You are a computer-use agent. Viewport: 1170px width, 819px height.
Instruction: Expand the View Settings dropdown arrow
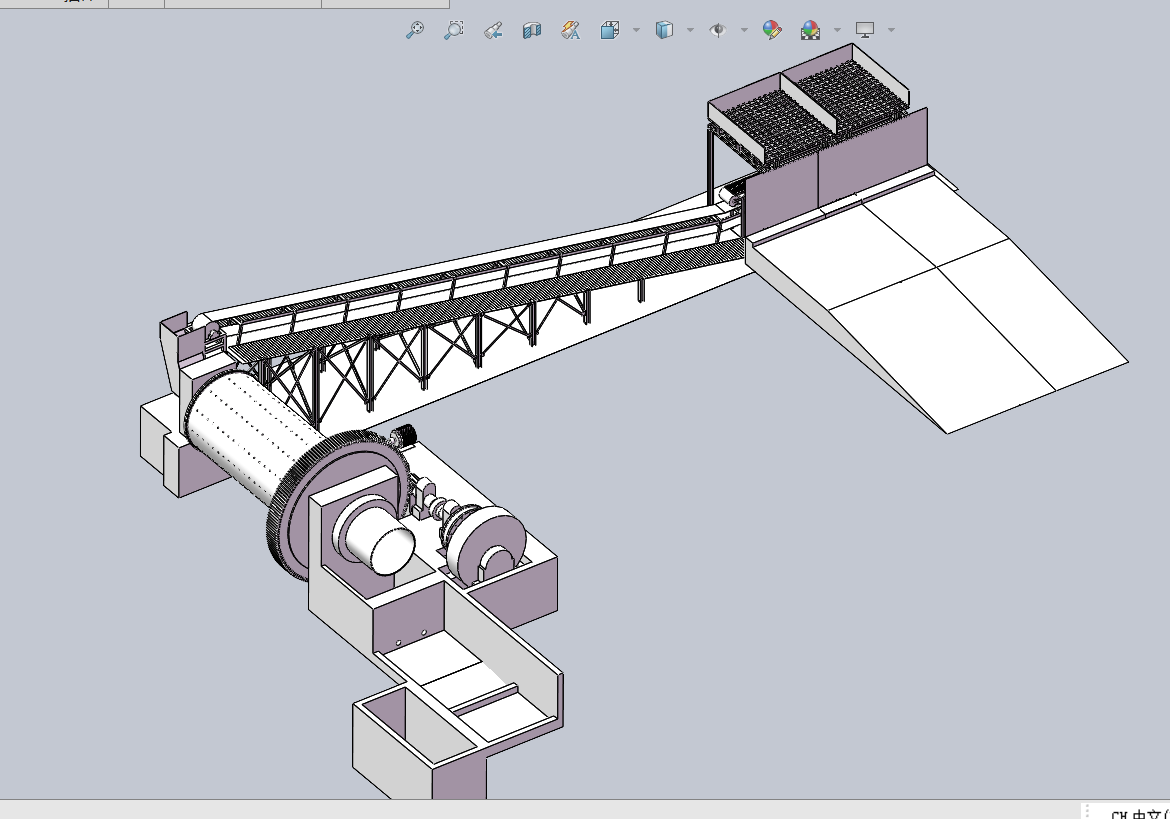(891, 30)
